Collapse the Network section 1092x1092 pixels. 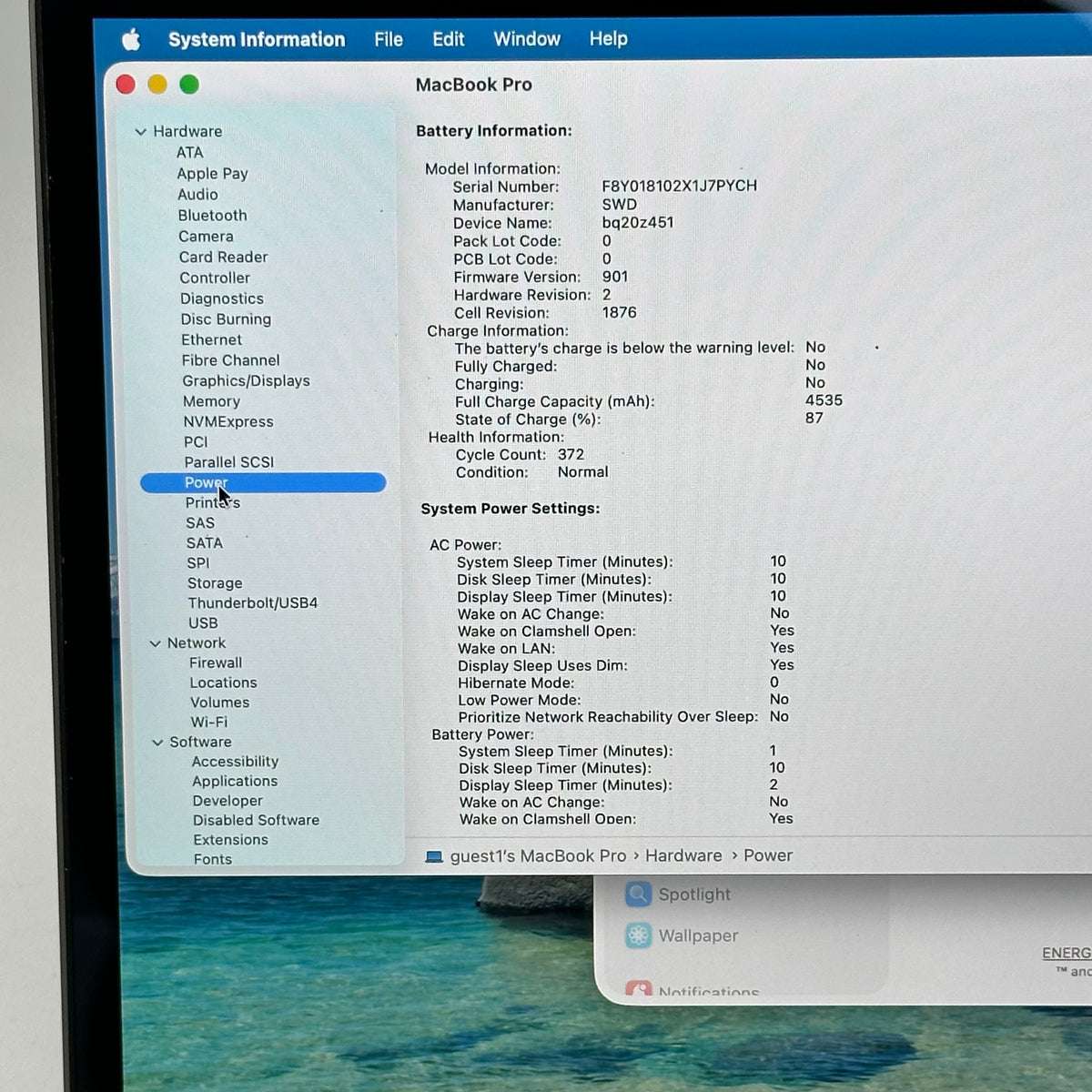pyautogui.click(x=155, y=643)
